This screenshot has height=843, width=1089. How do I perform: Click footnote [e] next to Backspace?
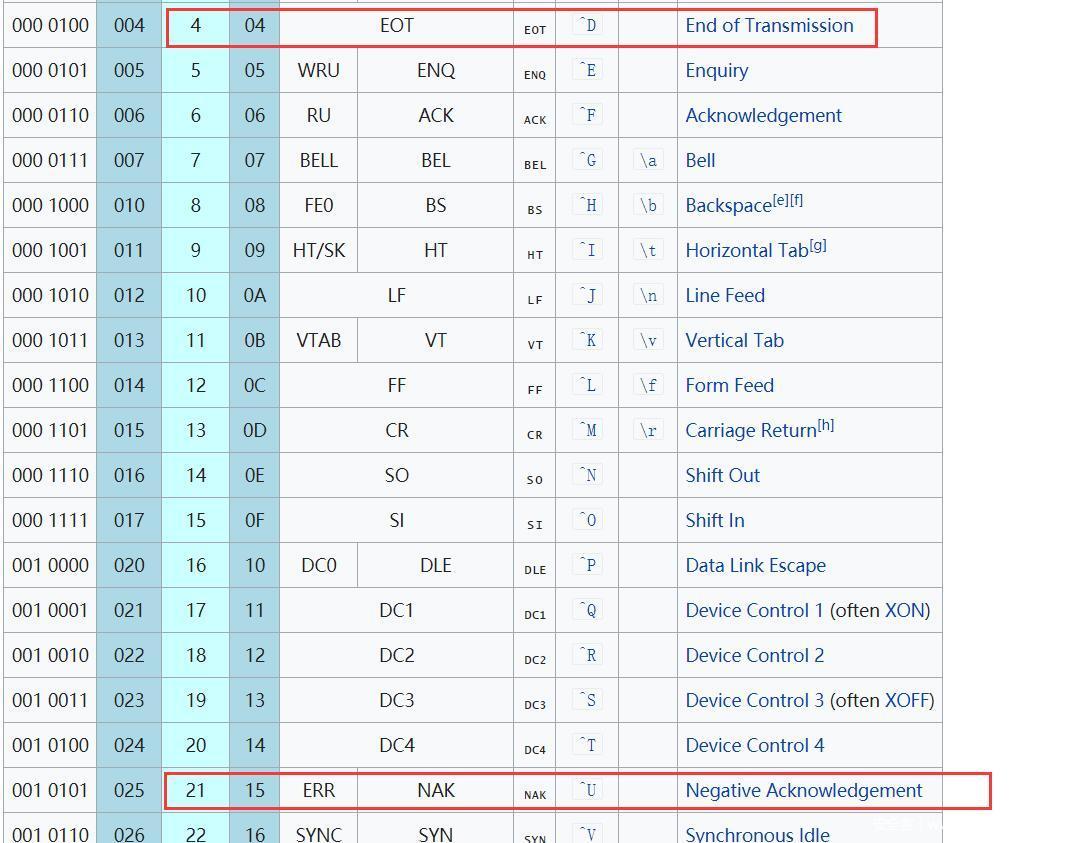[x=780, y=200]
